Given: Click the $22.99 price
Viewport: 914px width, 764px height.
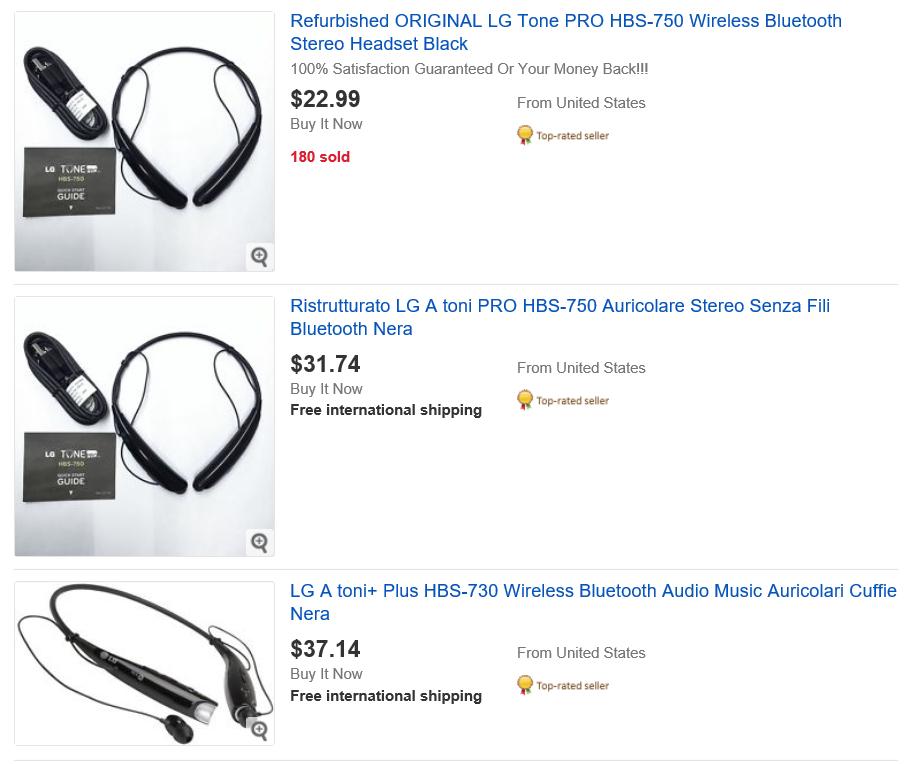Looking at the screenshot, I should (325, 99).
